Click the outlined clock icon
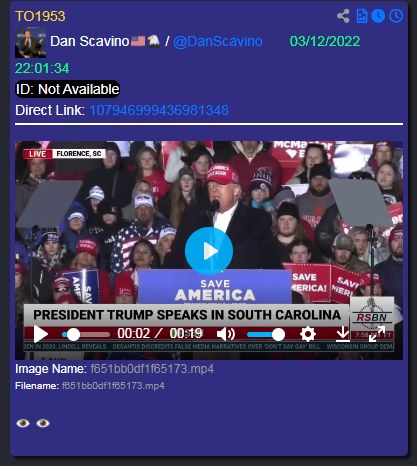 (x=396, y=16)
